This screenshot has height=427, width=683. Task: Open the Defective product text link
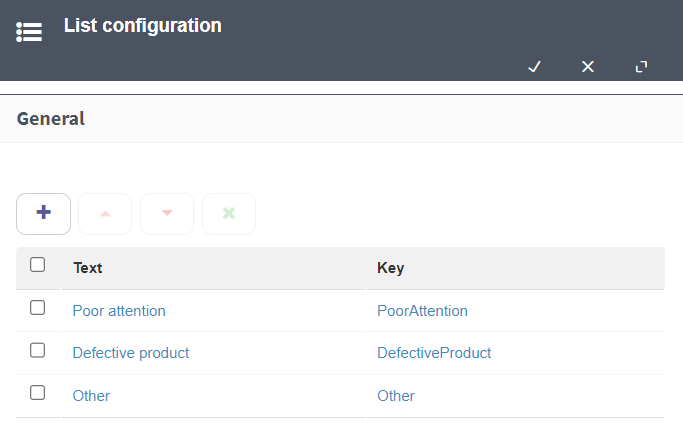tap(131, 353)
